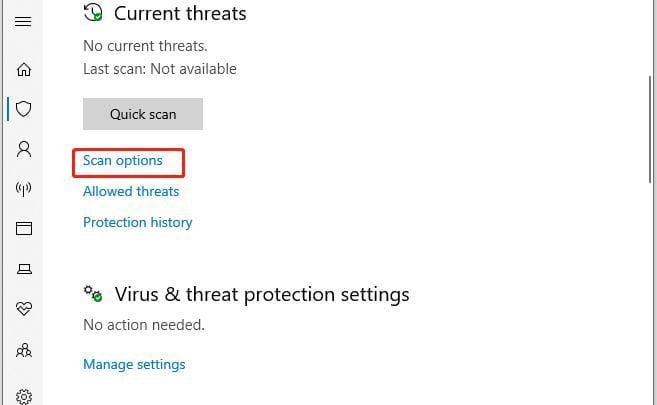657x405 pixels.
Task: Open the hamburger navigation menu
Action: tap(23, 21)
